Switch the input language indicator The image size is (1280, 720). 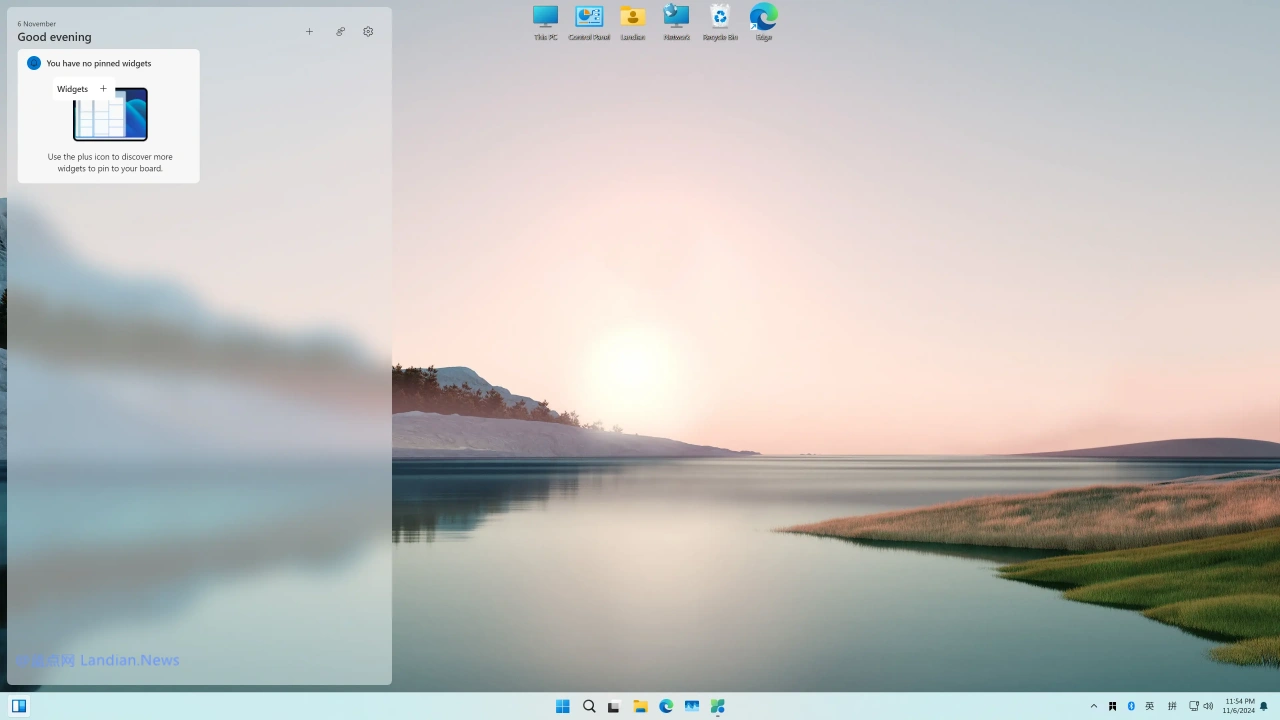coord(1150,706)
